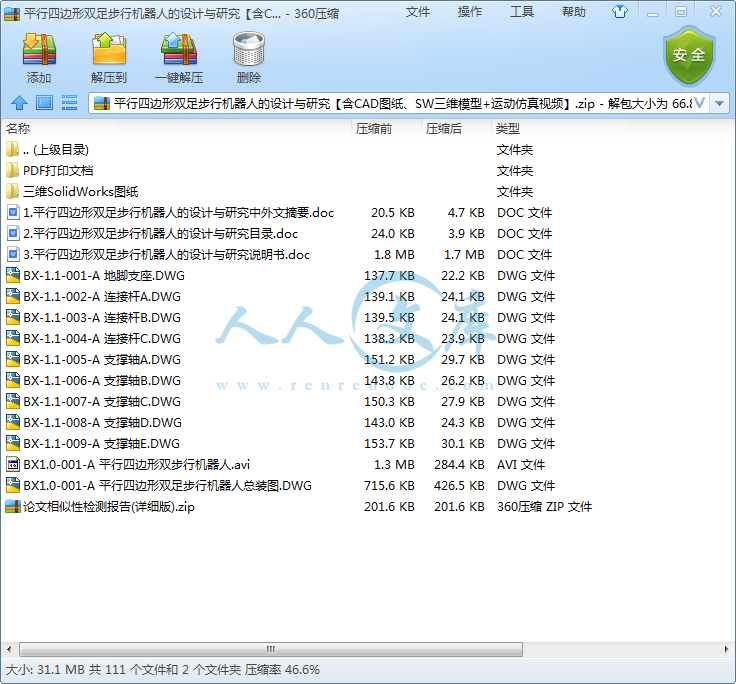
Task: Open the 操作 menu
Action: (470, 12)
